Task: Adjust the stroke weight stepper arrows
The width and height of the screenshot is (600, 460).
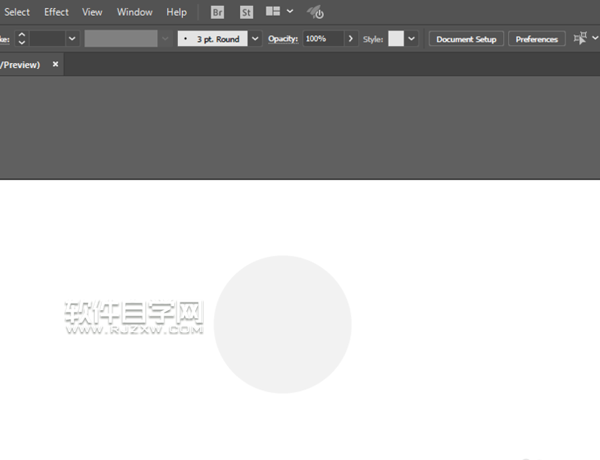Action: (x=22, y=39)
